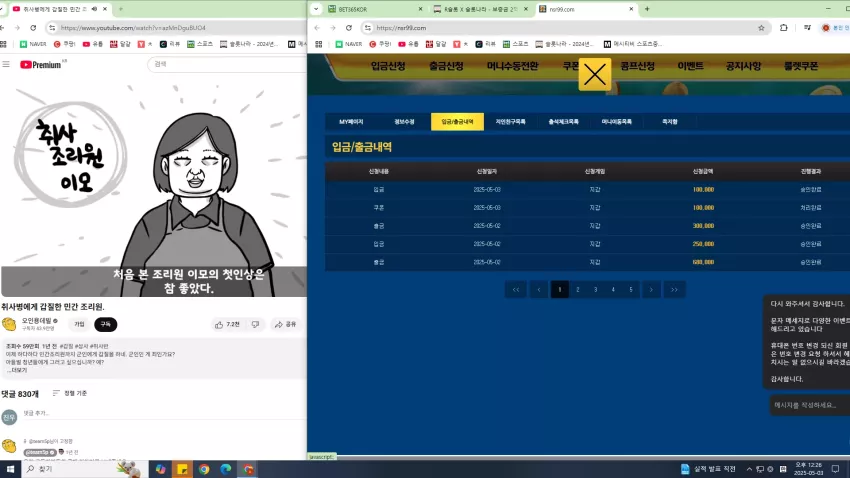The image size is (850, 478).
Task: Bookmark ror99.com with the star icon
Action: pyautogui.click(x=761, y=28)
